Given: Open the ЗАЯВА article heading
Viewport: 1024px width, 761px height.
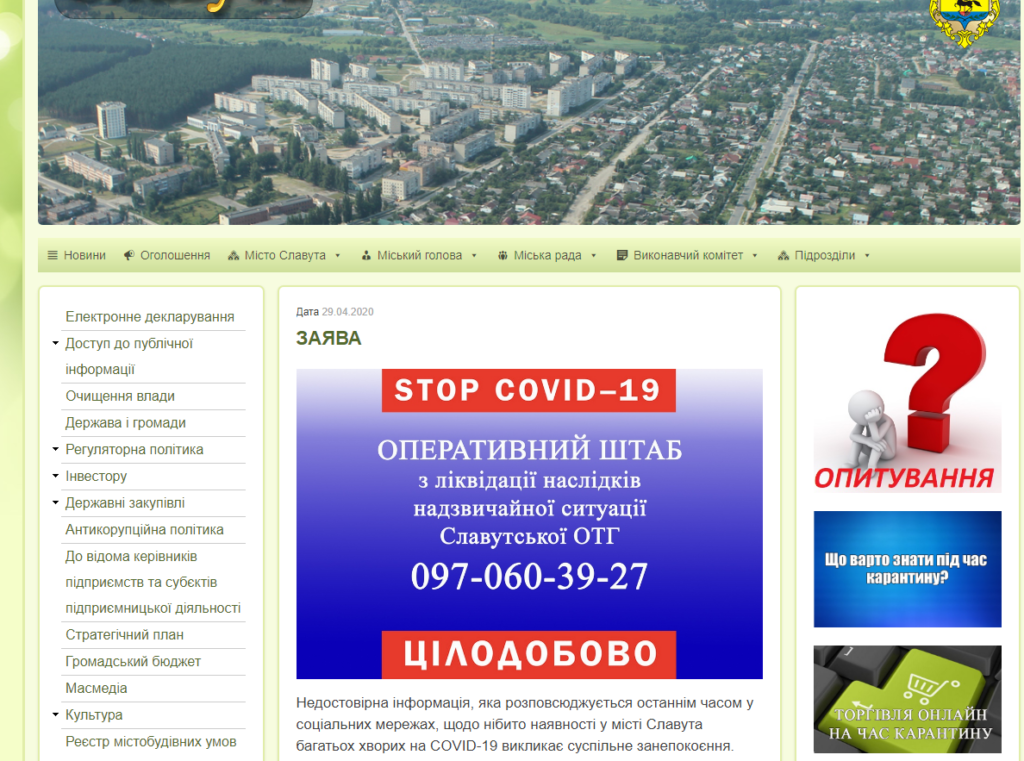Looking at the screenshot, I should coord(328,339).
